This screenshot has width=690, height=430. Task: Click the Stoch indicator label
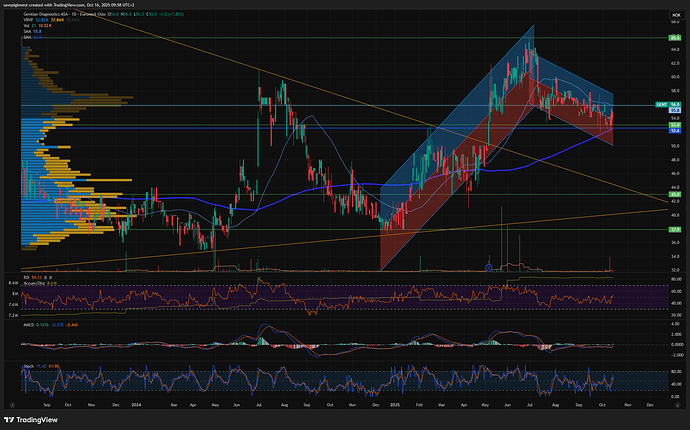(29, 366)
